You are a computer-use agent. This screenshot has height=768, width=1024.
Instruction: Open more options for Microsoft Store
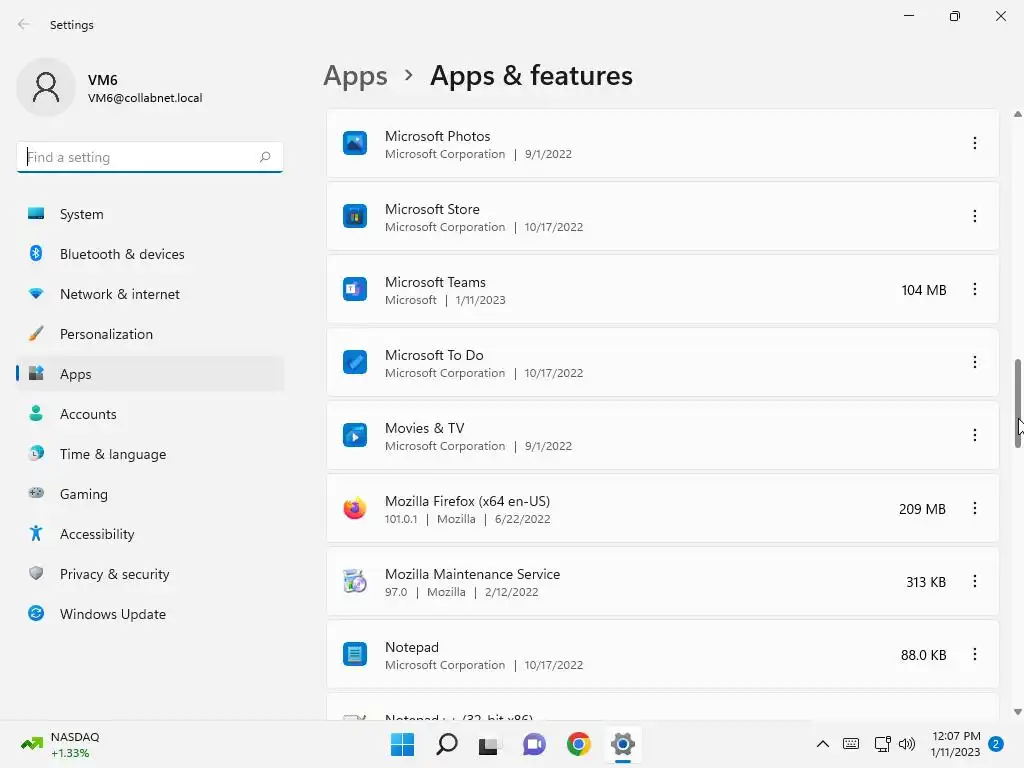pyautogui.click(x=975, y=216)
